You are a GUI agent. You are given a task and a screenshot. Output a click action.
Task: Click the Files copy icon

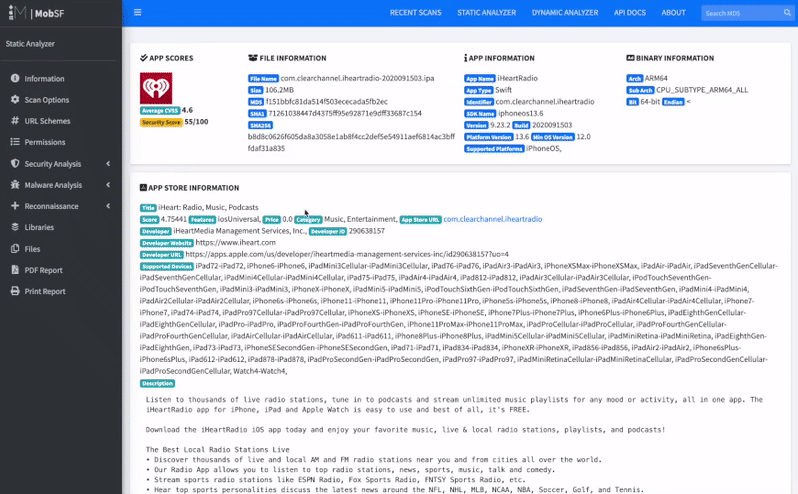click(15, 249)
